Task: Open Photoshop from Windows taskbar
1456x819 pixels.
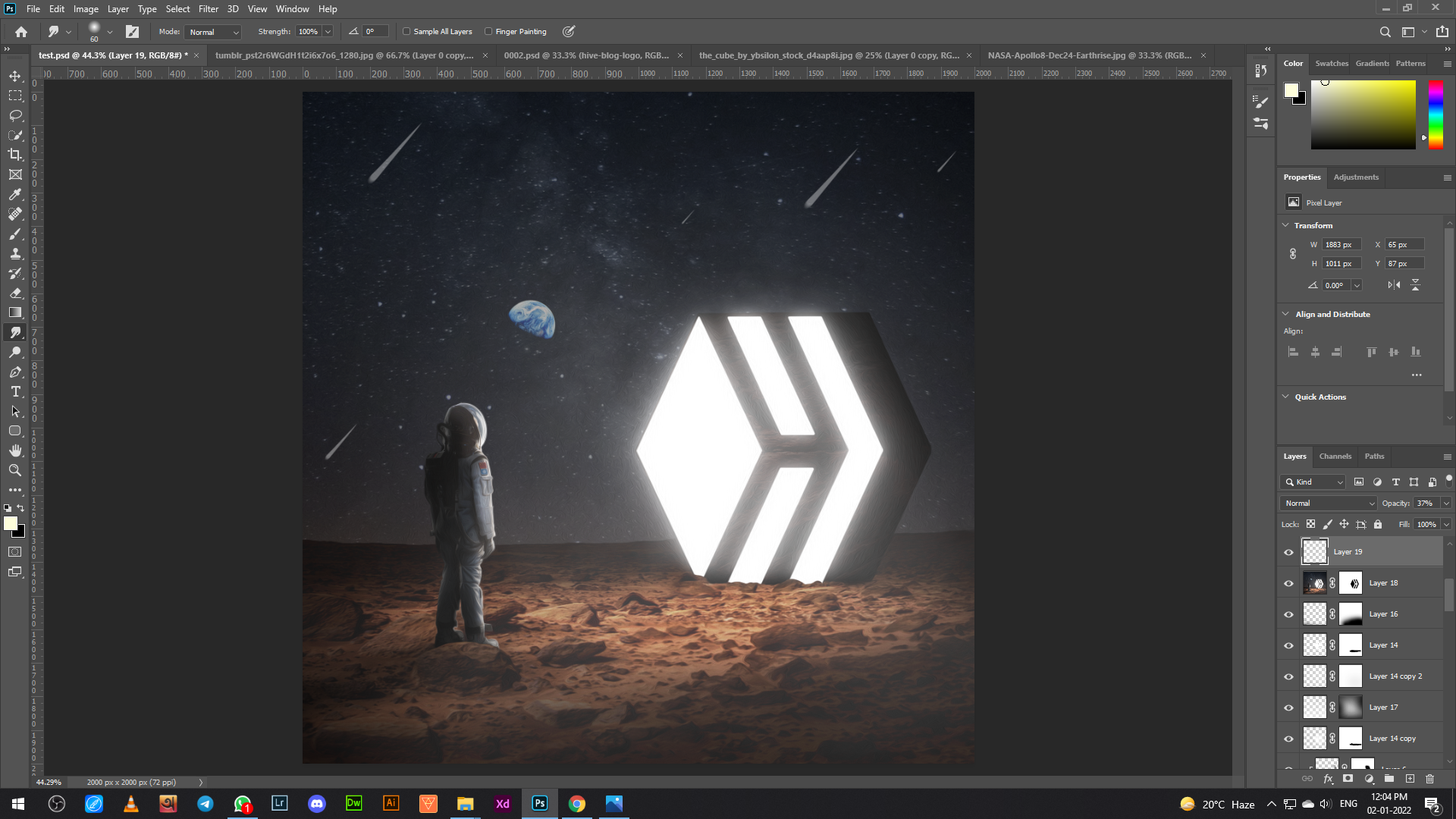Action: [x=539, y=804]
